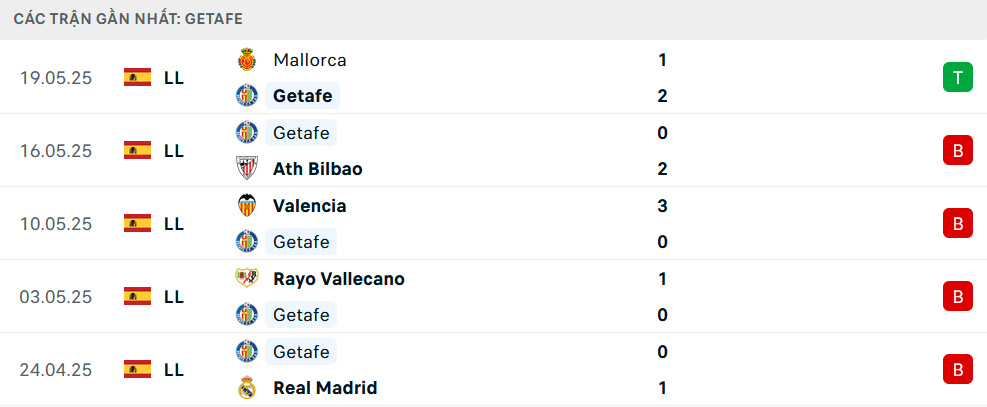
Task: Click Spain flag for 19.05.25 match
Action: click(137, 77)
